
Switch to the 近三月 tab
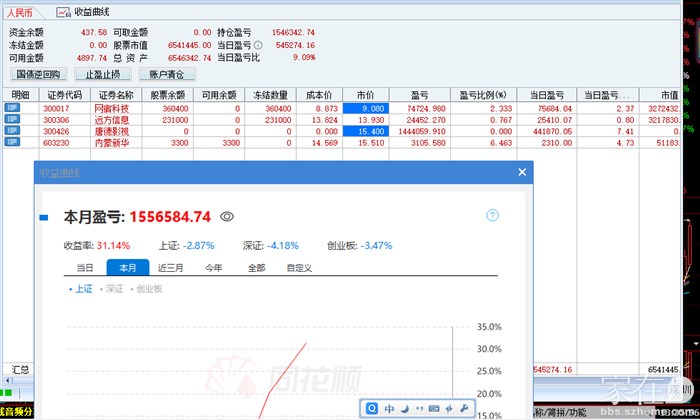171,268
